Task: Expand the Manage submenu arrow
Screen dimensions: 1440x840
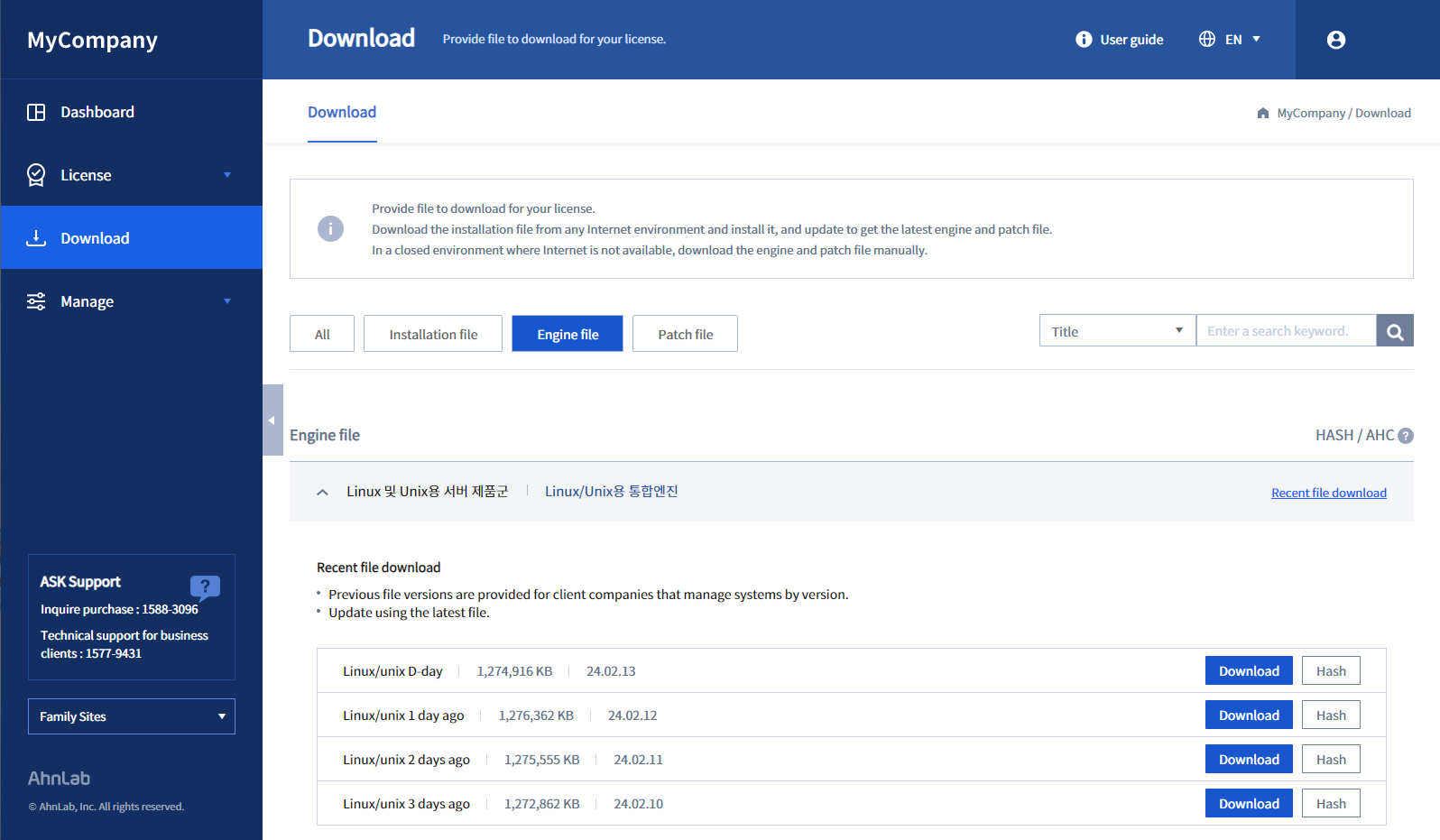Action: (x=227, y=301)
